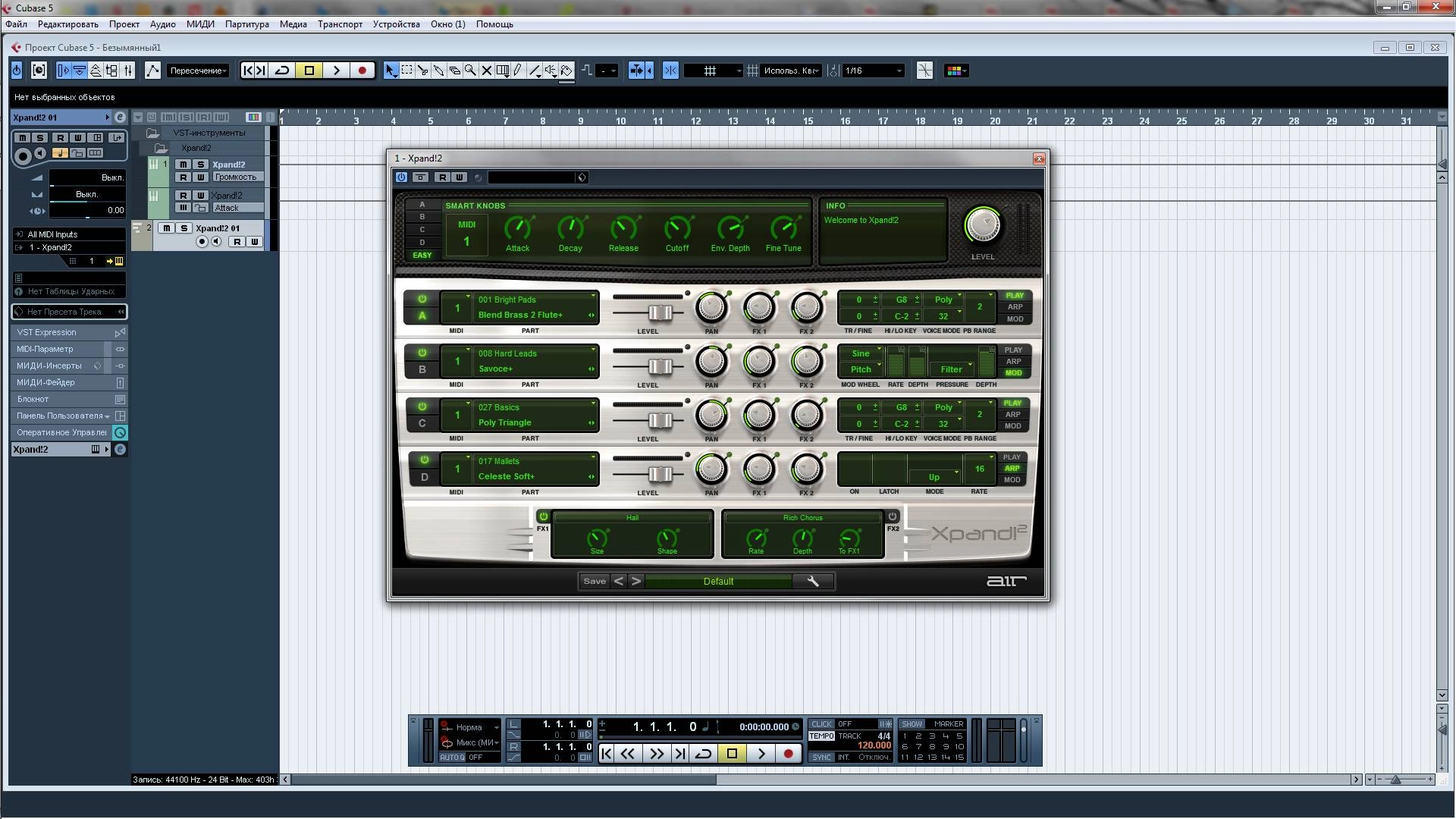The width and height of the screenshot is (1456, 819).
Task: Click part A level slider handle
Action: (x=661, y=313)
